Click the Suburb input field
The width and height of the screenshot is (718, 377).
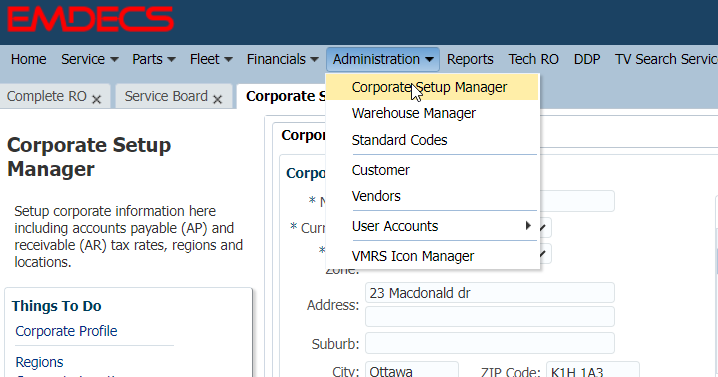point(490,344)
